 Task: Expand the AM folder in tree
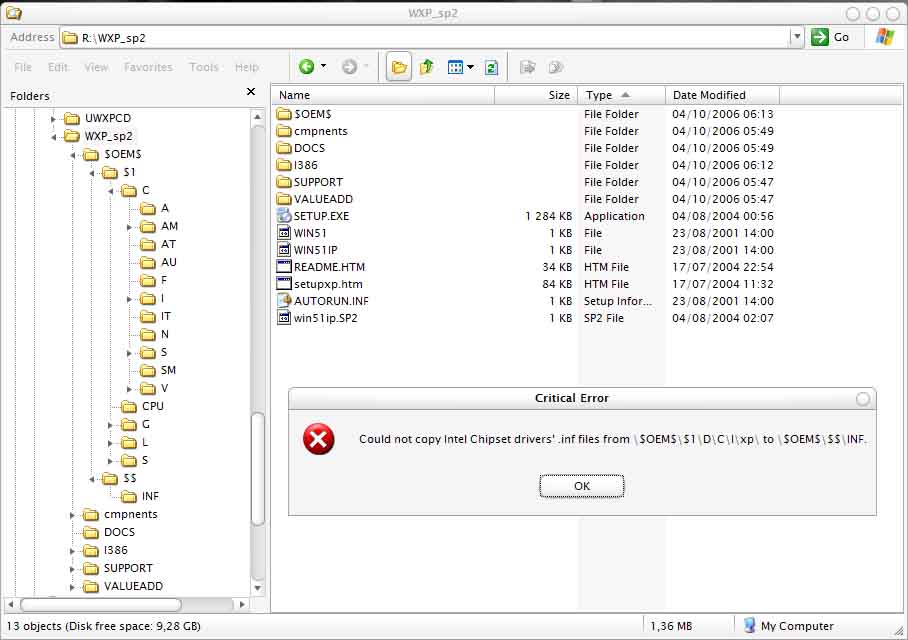[129, 227]
